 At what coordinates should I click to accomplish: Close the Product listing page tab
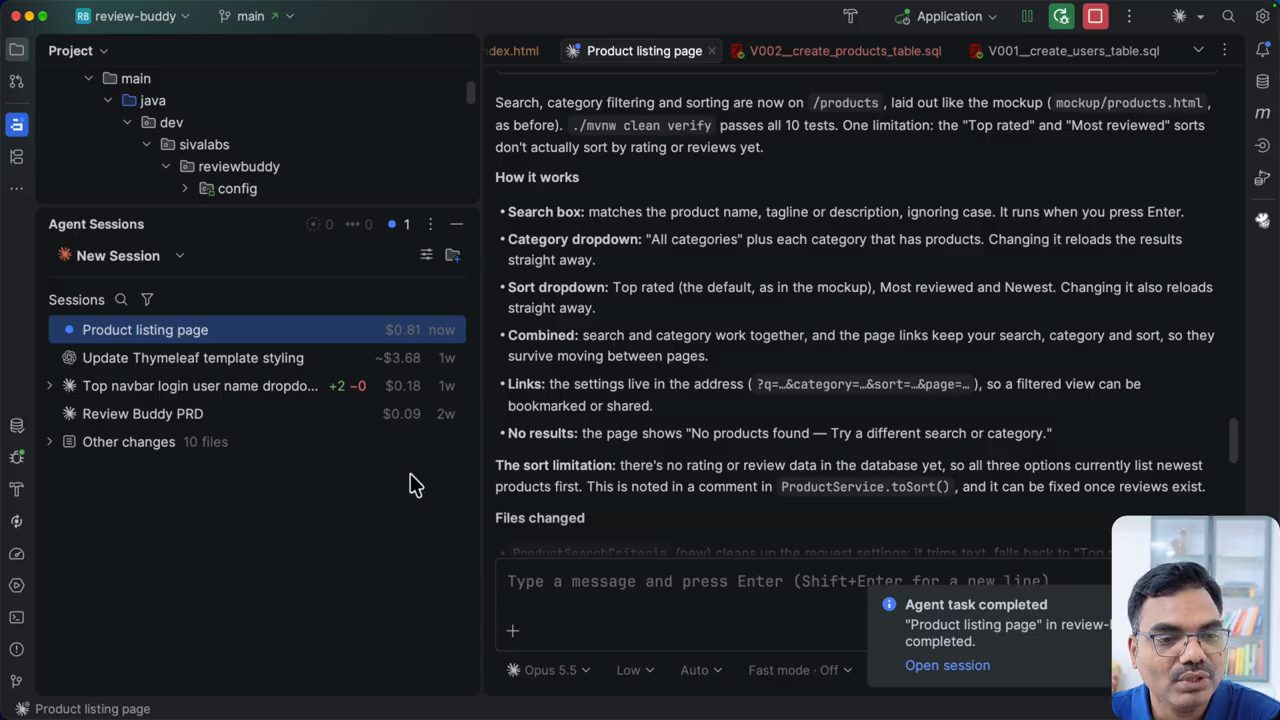[711, 50]
